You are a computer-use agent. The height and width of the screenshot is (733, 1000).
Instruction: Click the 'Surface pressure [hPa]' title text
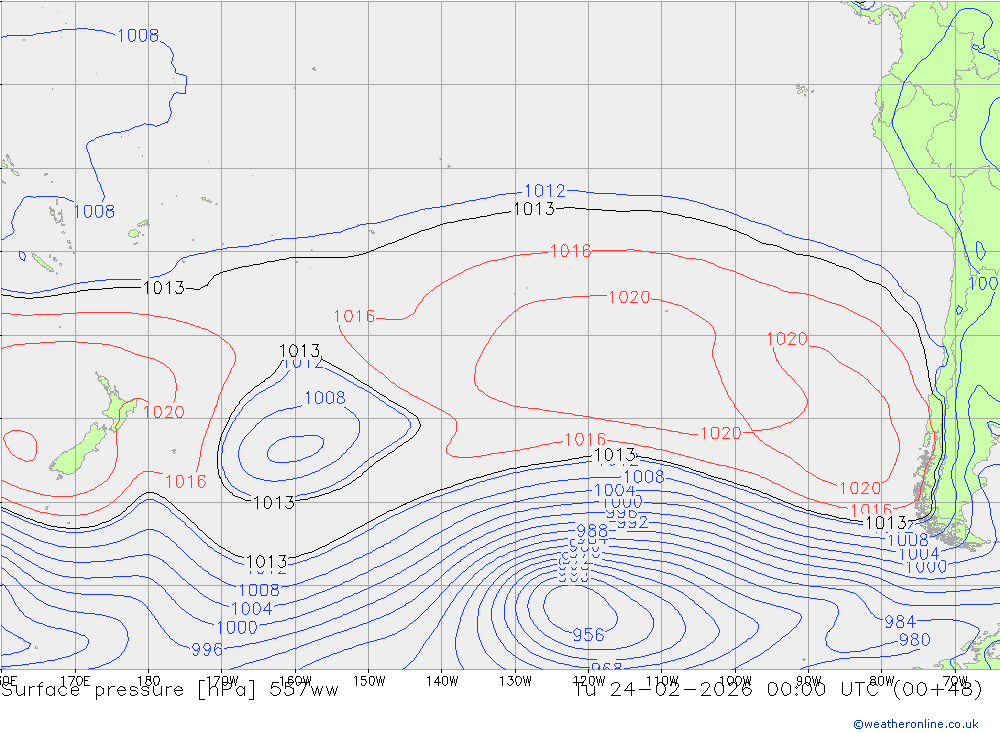pos(130,690)
